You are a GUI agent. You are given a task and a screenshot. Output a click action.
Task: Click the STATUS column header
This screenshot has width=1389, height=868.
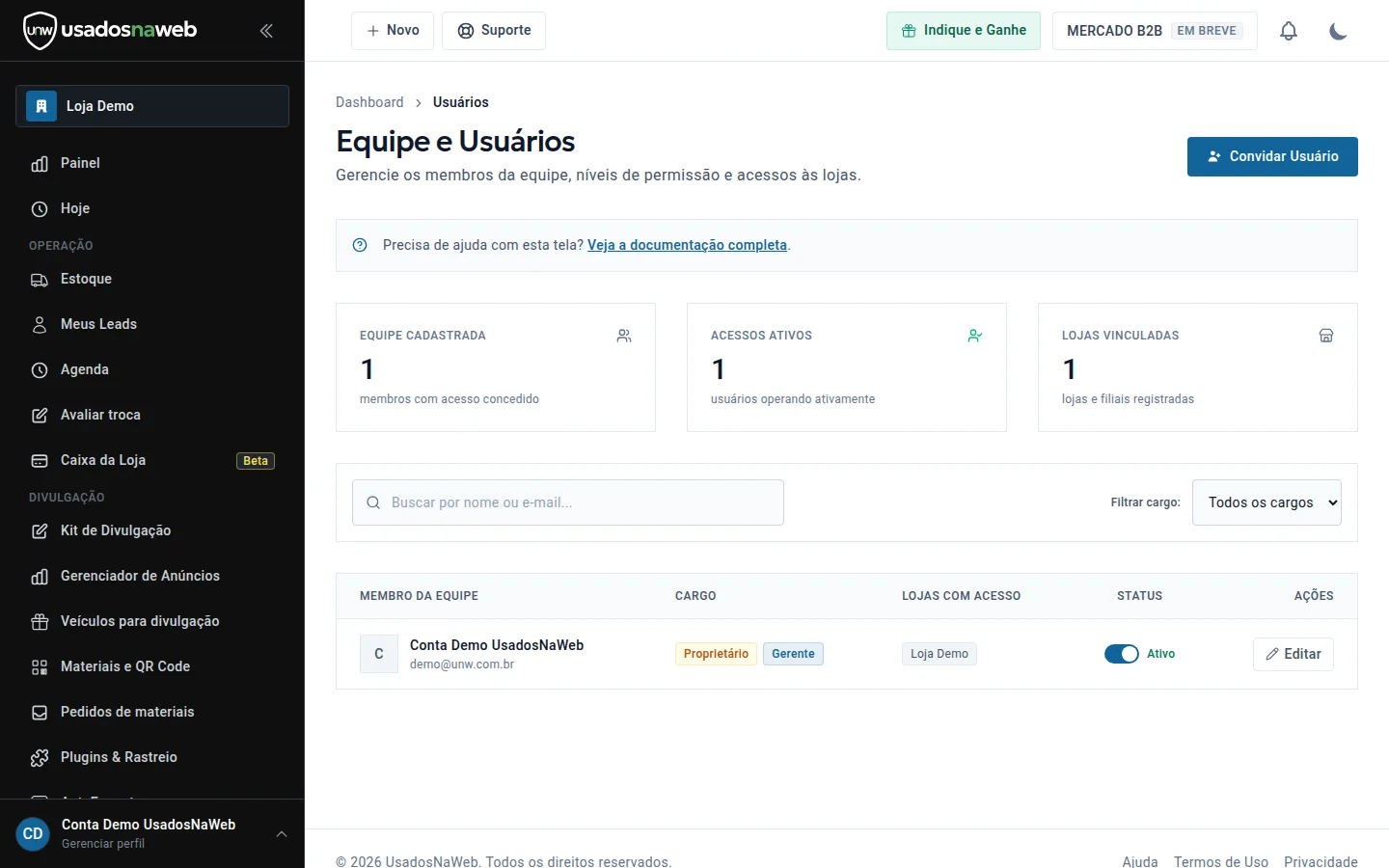(x=1139, y=596)
